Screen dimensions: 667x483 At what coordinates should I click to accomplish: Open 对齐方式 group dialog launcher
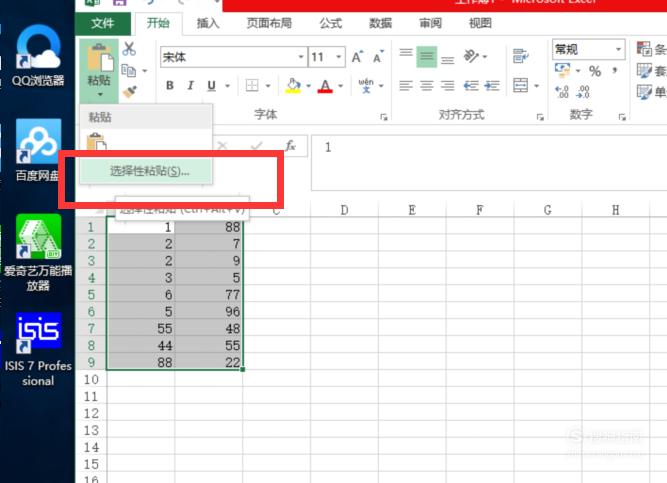tap(540, 117)
